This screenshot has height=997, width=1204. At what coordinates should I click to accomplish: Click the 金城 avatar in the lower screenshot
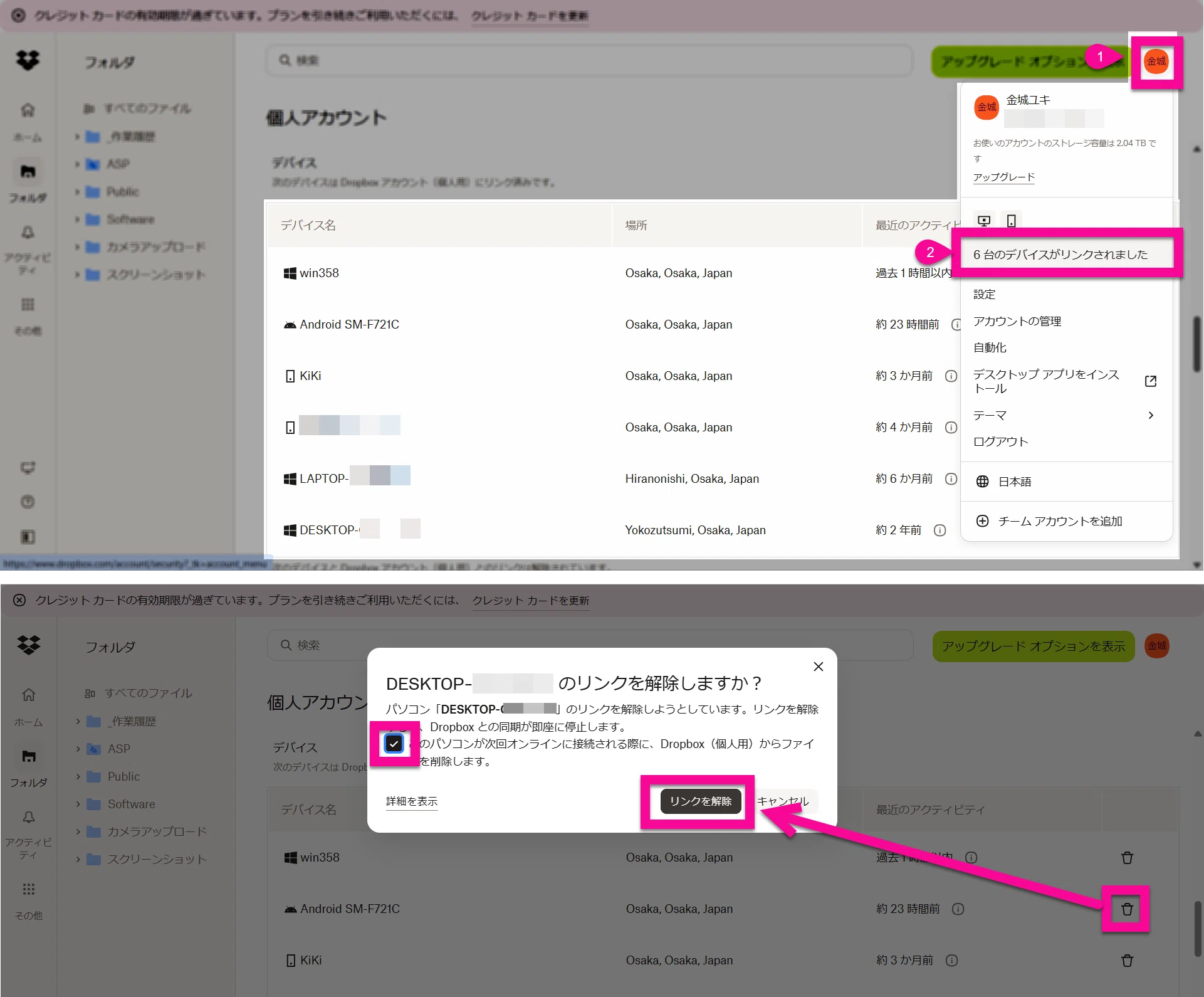pos(1157,646)
